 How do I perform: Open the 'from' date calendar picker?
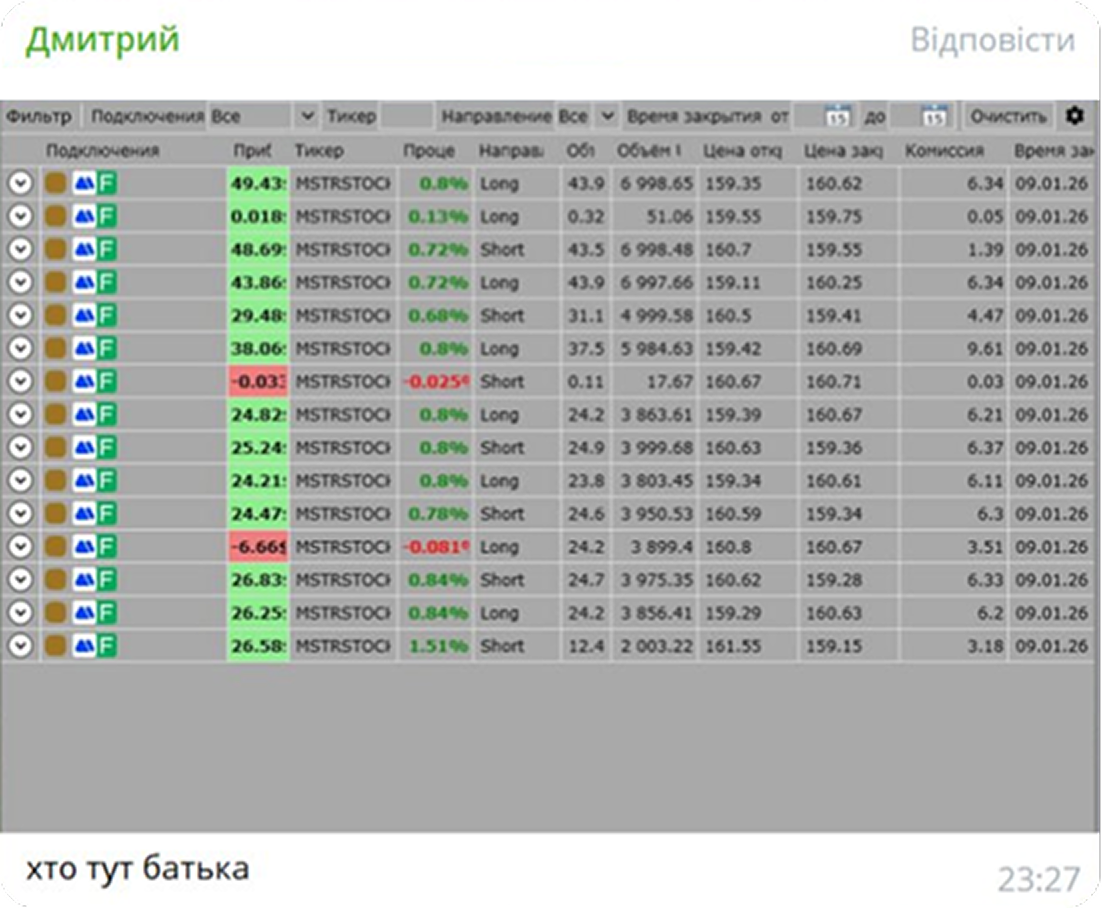click(836, 116)
